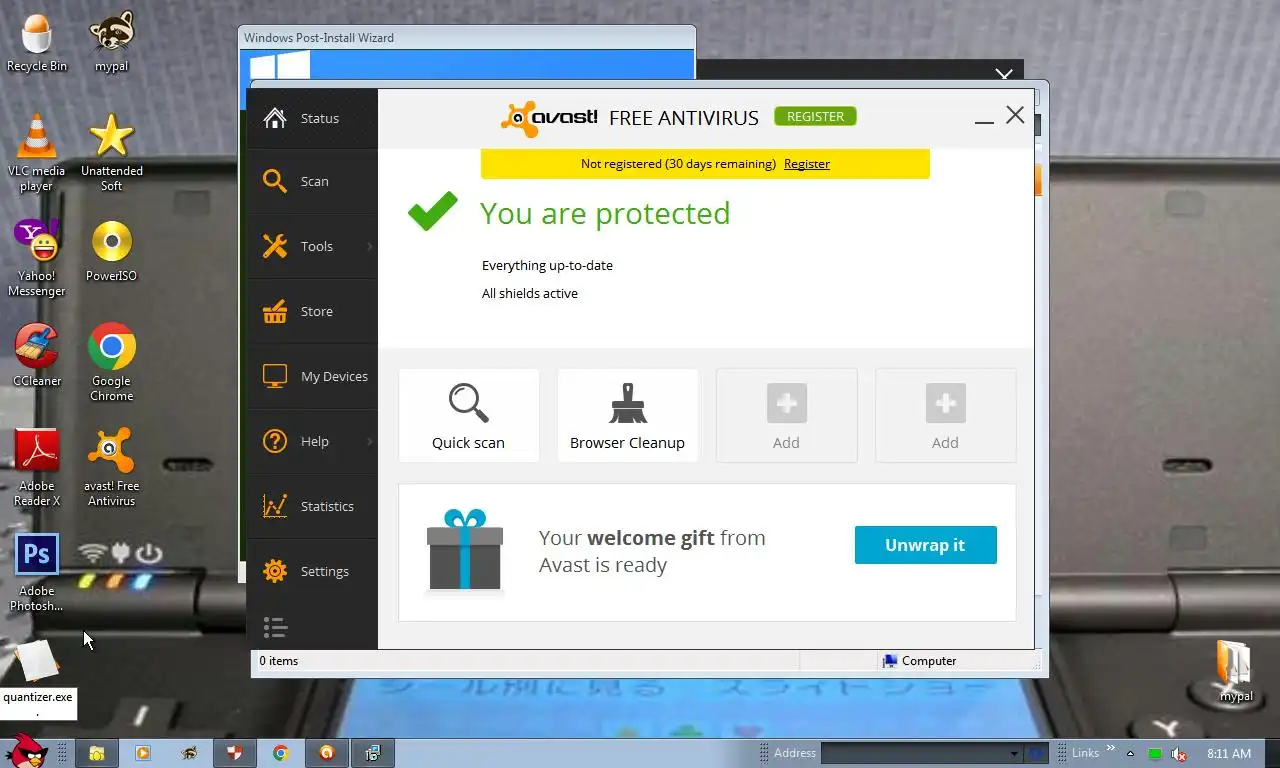
Task: Open Yahoo! Messenger desktop icon
Action: click(x=37, y=258)
